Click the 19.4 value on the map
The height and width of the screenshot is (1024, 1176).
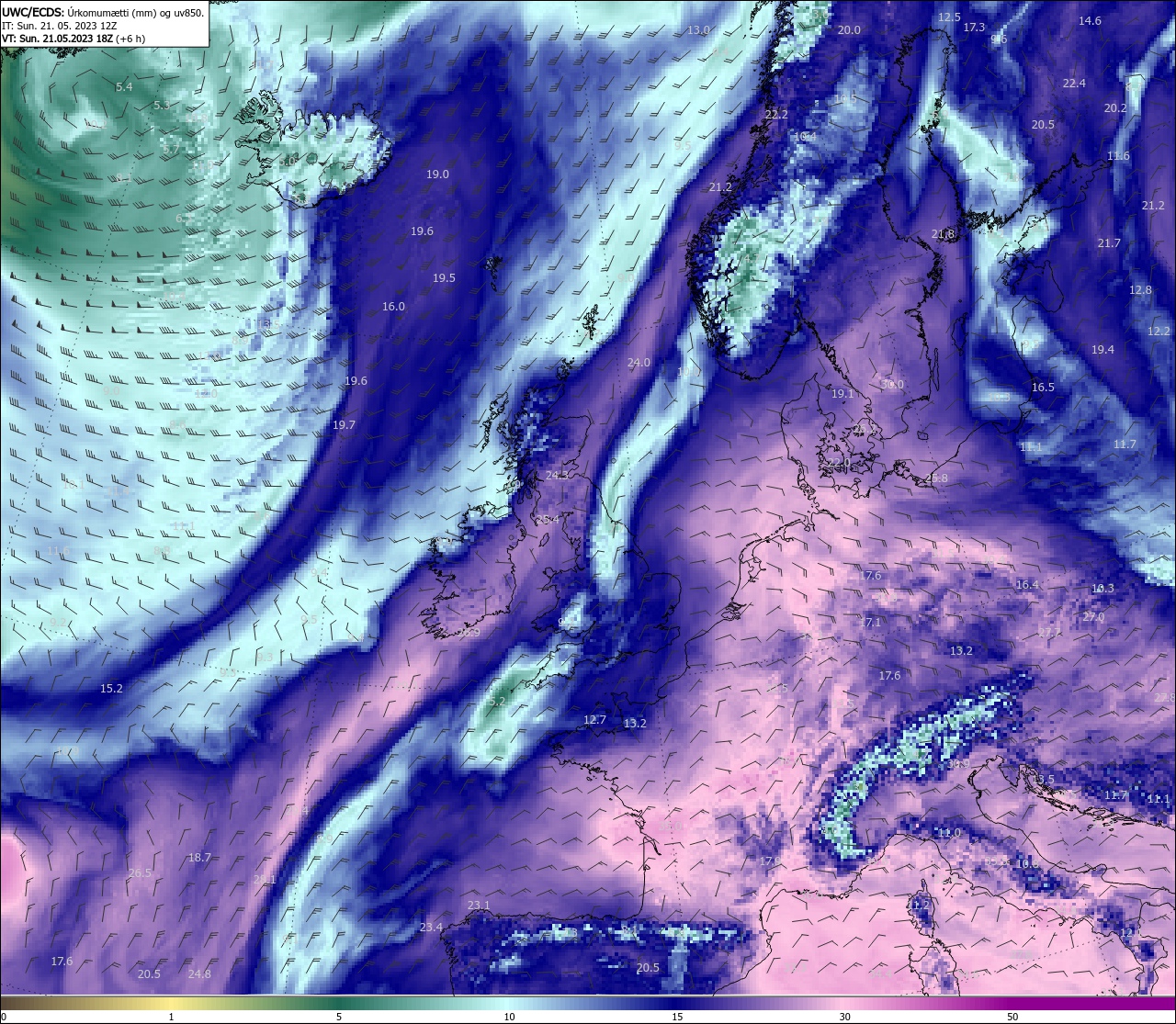pos(1102,349)
